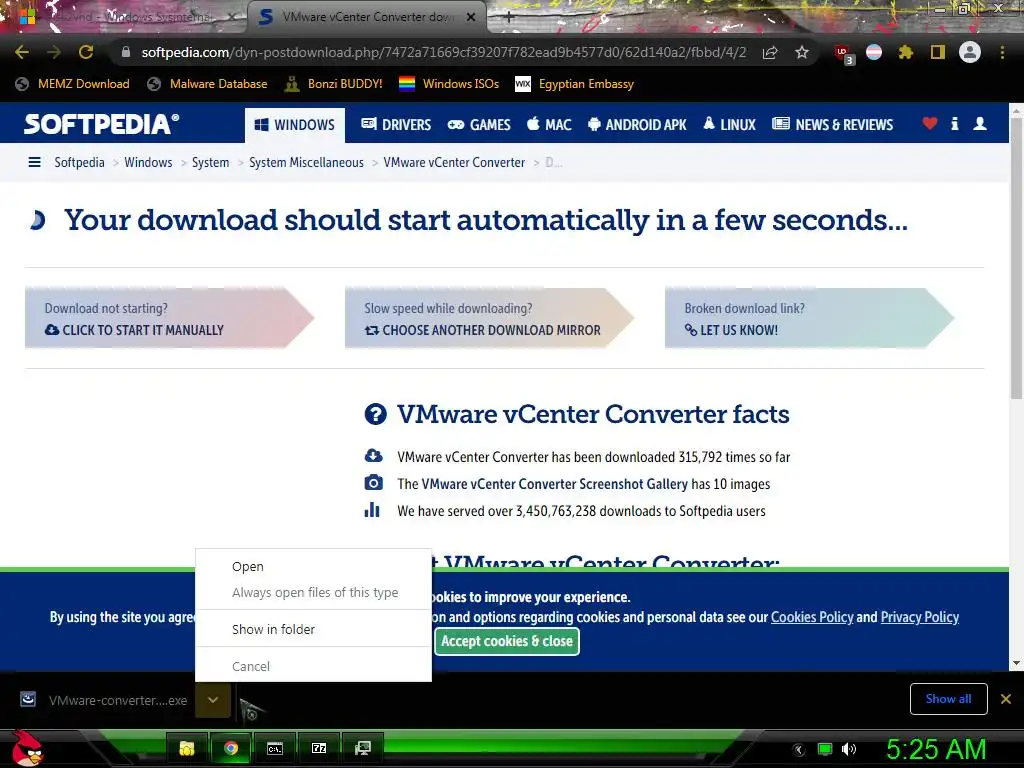The height and width of the screenshot is (768, 1024).
Task: Click the Windows breadcrumb link
Action: click(x=148, y=162)
